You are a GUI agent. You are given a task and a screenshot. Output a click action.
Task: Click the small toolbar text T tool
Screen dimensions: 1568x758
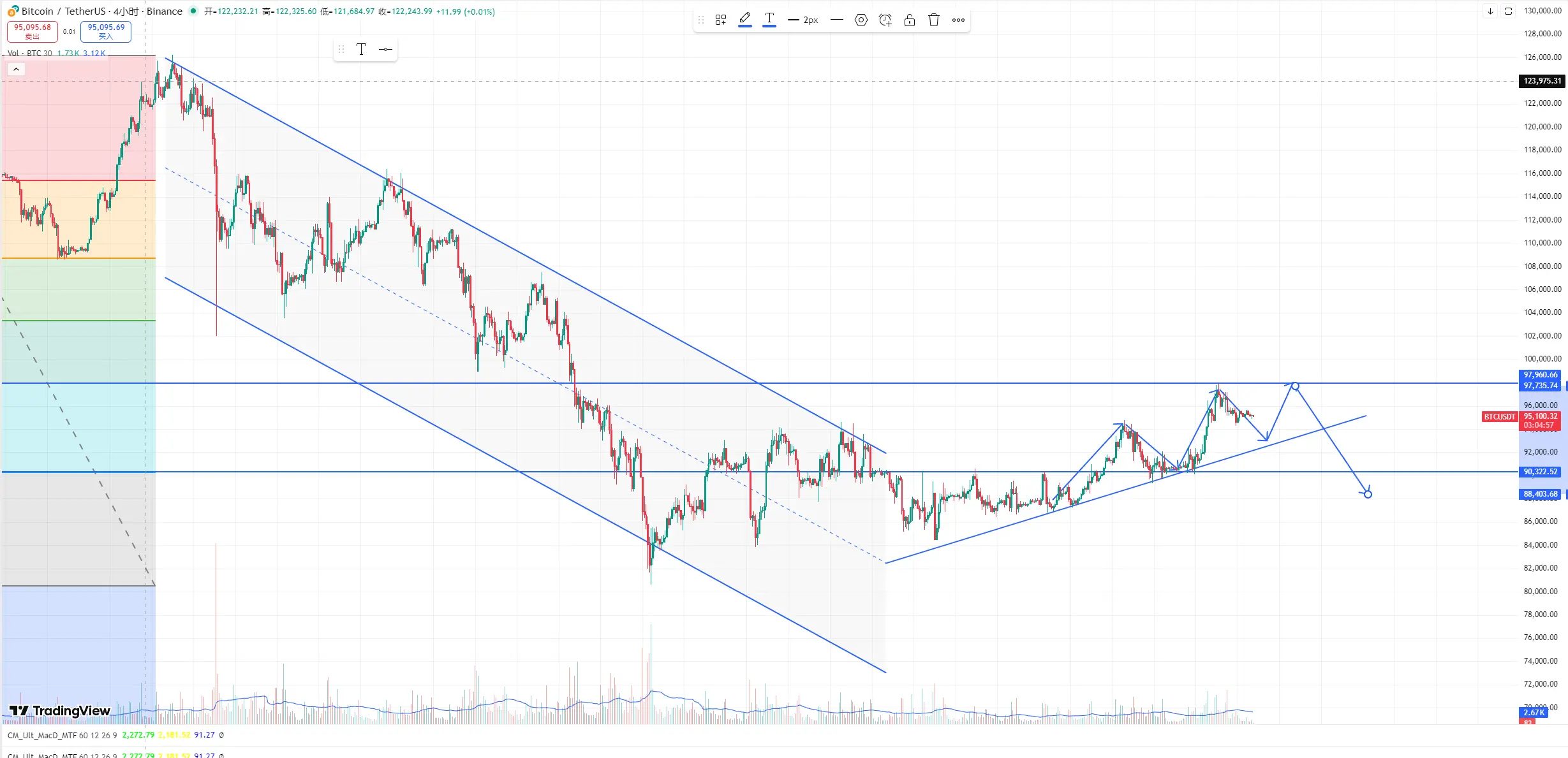pos(361,49)
